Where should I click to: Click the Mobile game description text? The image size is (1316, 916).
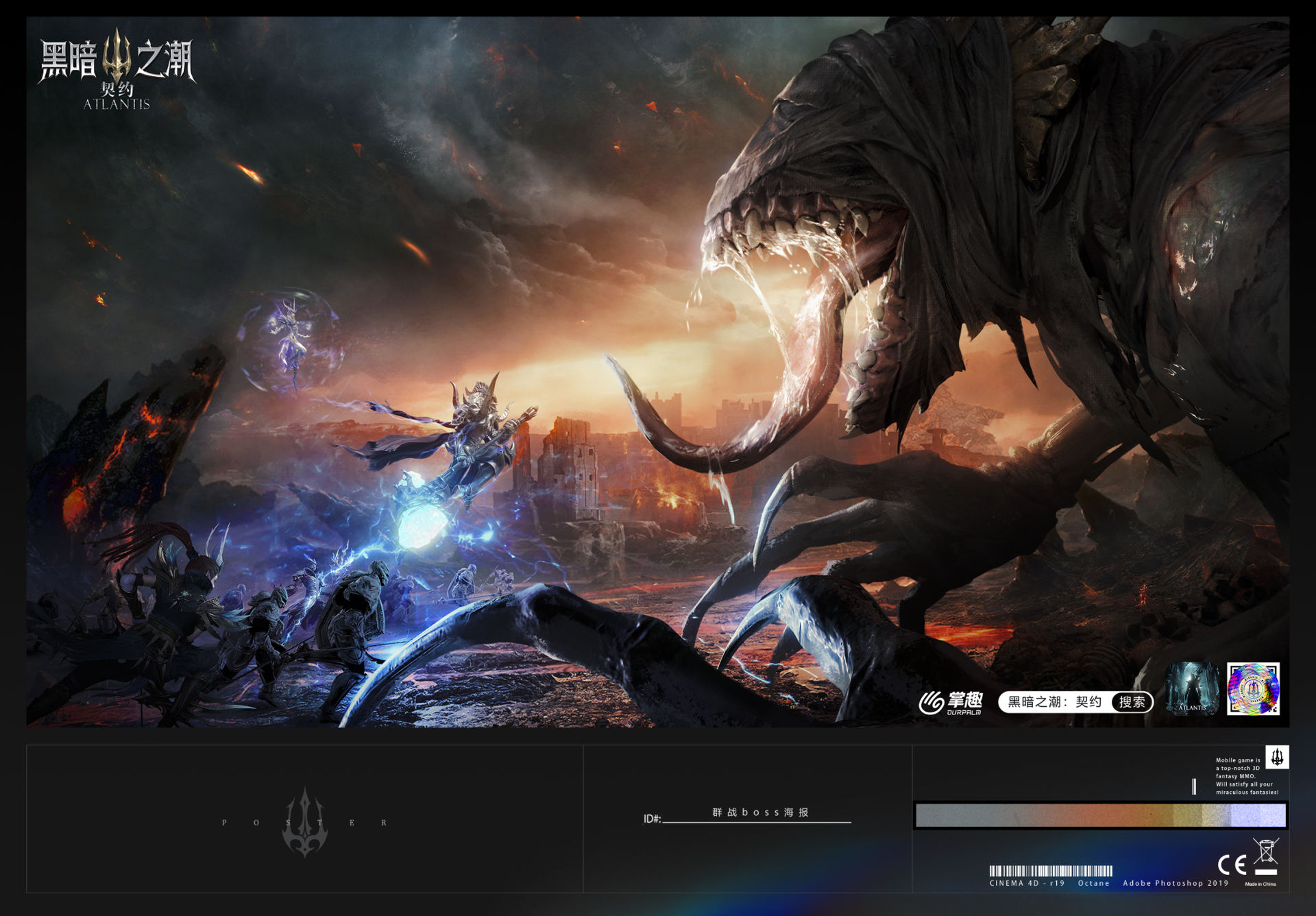click(x=1246, y=776)
